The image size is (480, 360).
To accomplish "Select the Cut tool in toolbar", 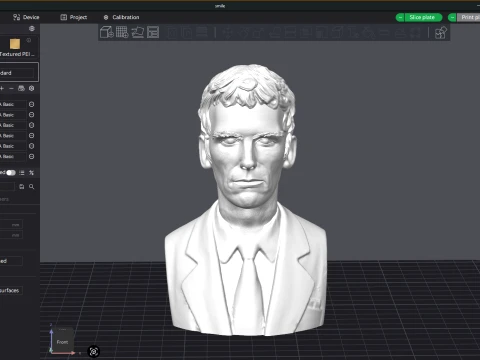I will coord(290,32).
